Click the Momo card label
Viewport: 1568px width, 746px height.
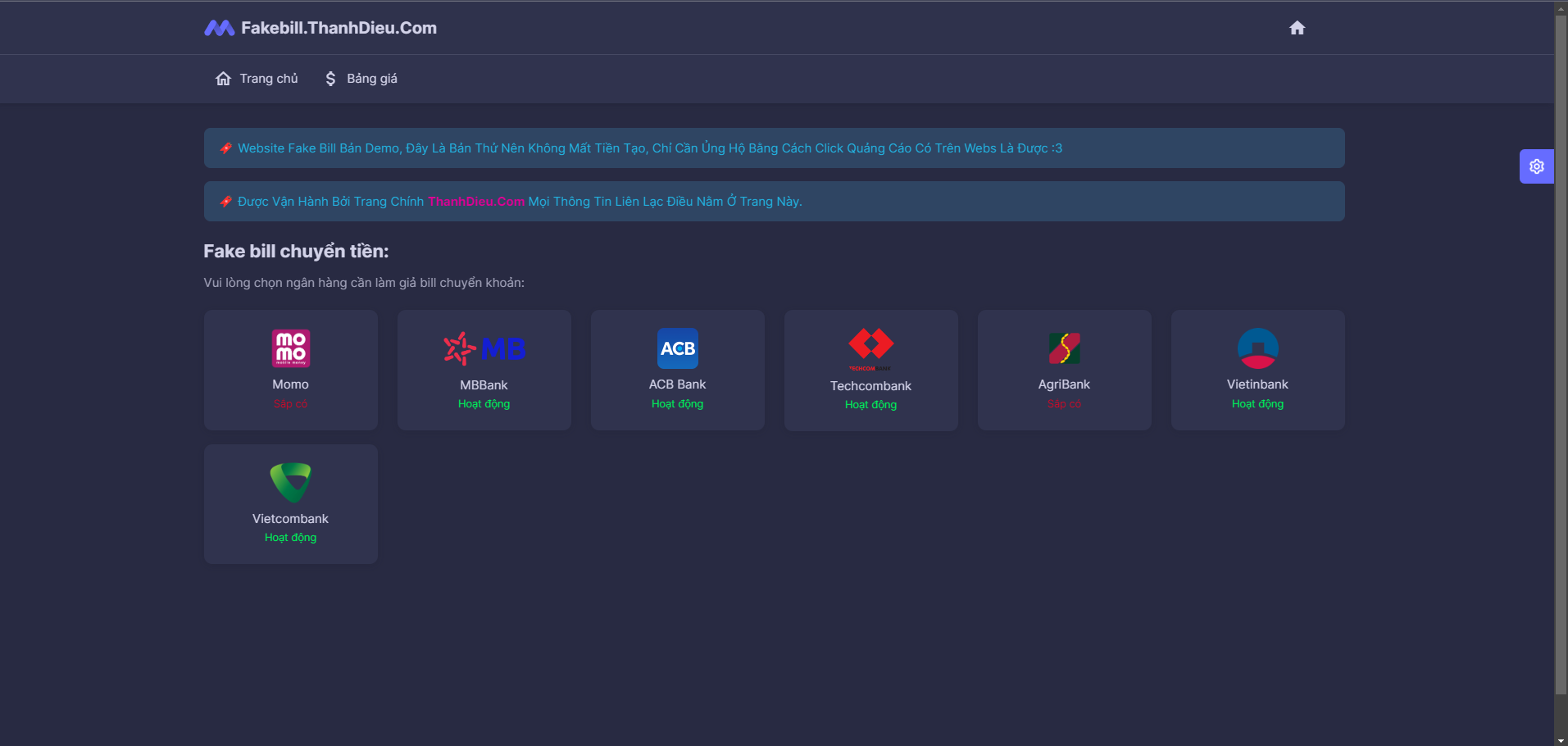pyautogui.click(x=291, y=384)
